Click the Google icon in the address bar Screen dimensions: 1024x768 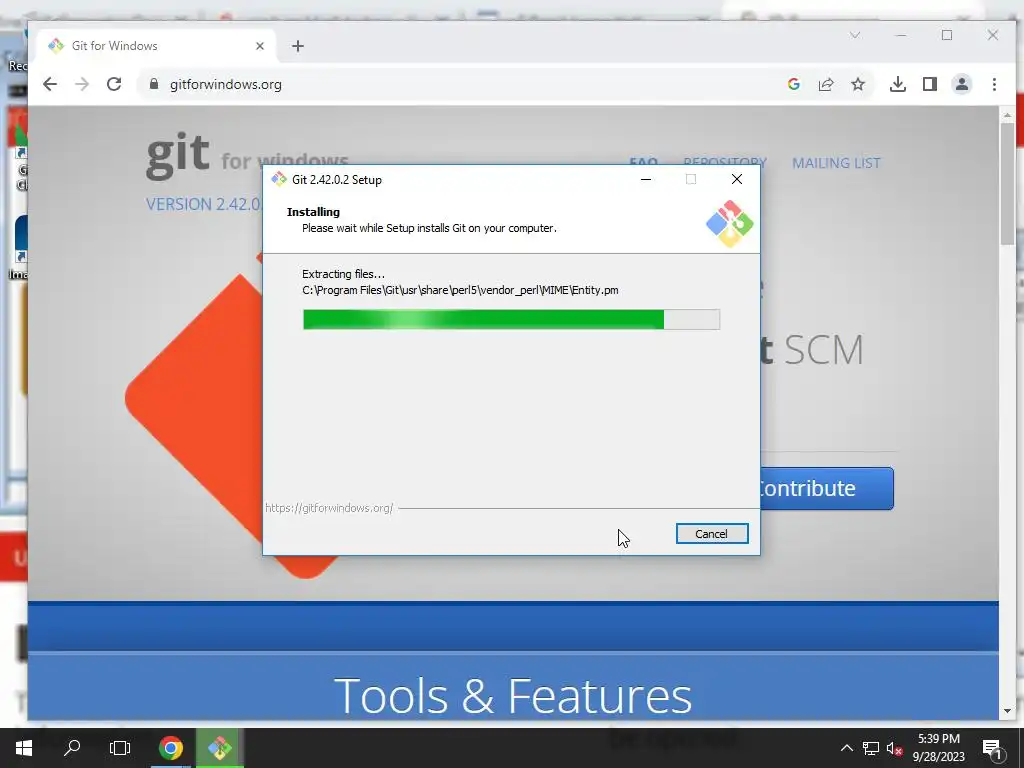click(793, 84)
